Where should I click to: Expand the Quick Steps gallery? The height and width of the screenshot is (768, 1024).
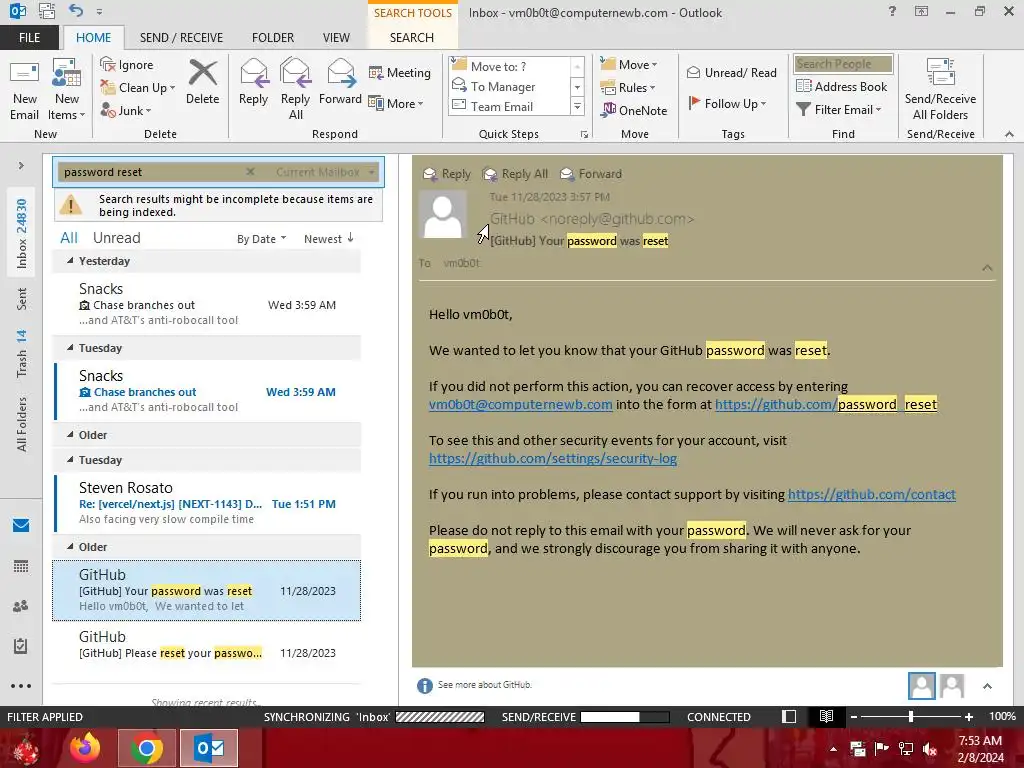[x=577, y=106]
